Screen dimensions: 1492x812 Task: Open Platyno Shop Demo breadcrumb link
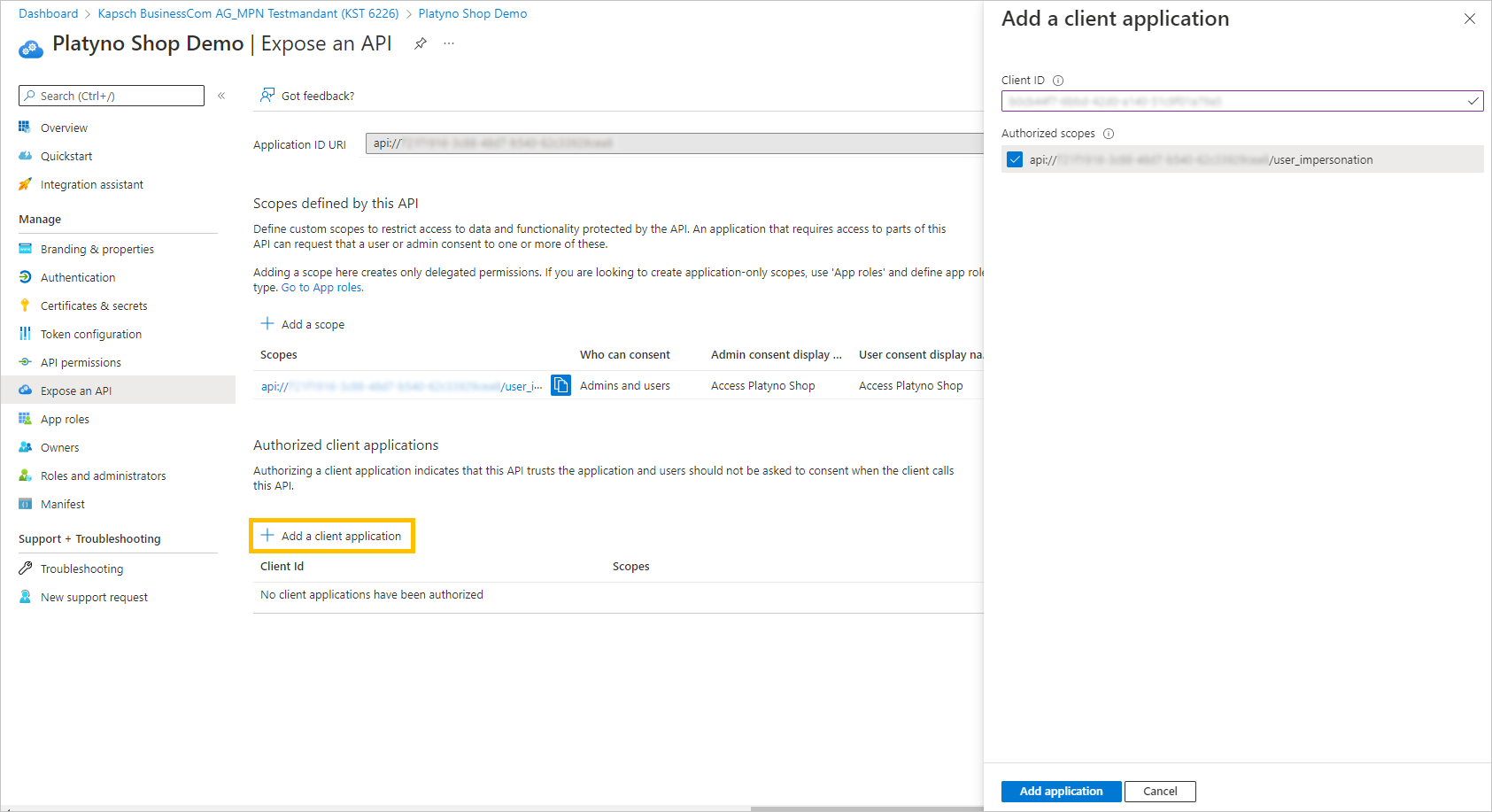coord(473,13)
